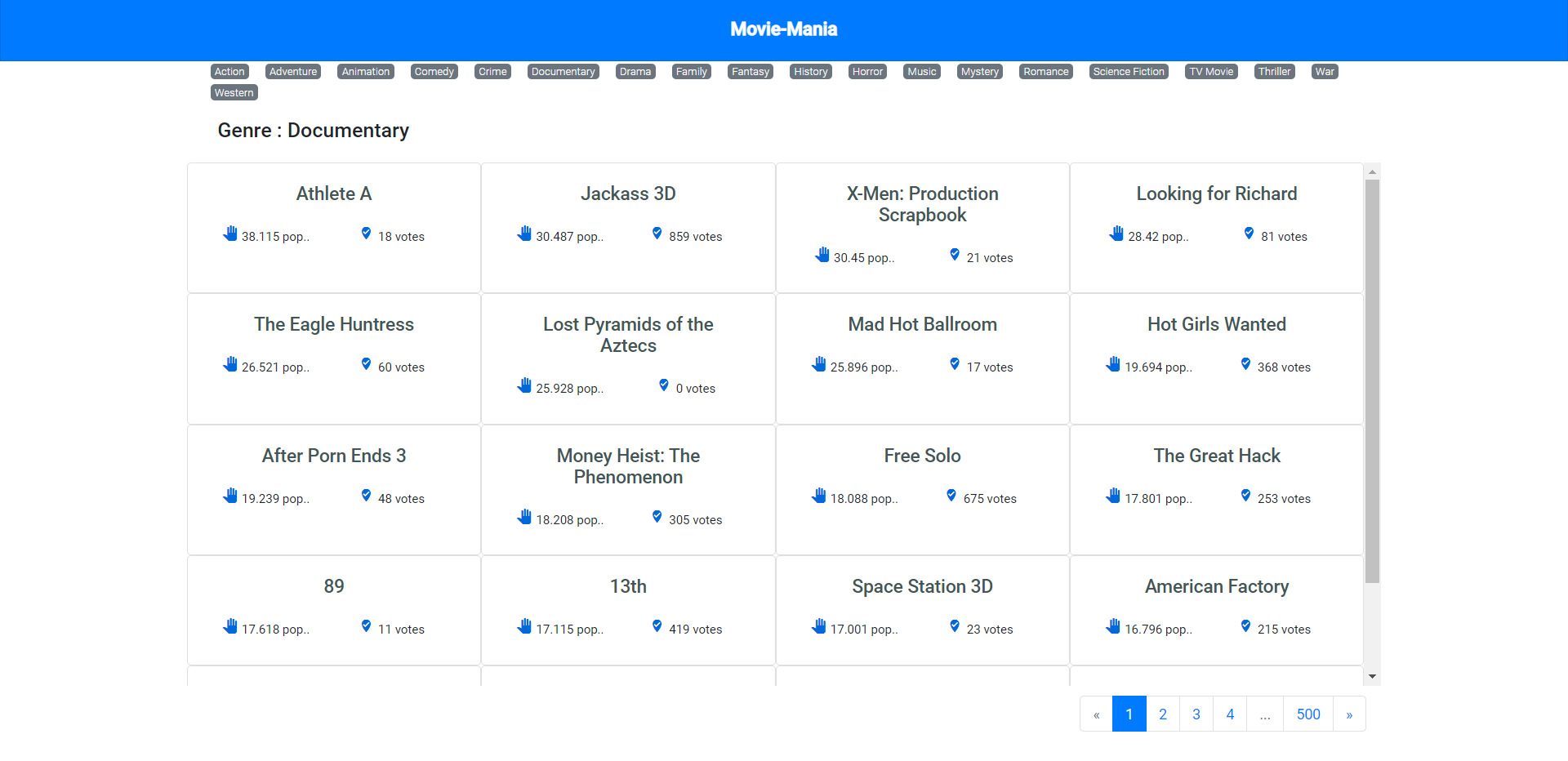Open the Movie-Mania home title
The width and height of the screenshot is (1568, 761).
point(784,29)
